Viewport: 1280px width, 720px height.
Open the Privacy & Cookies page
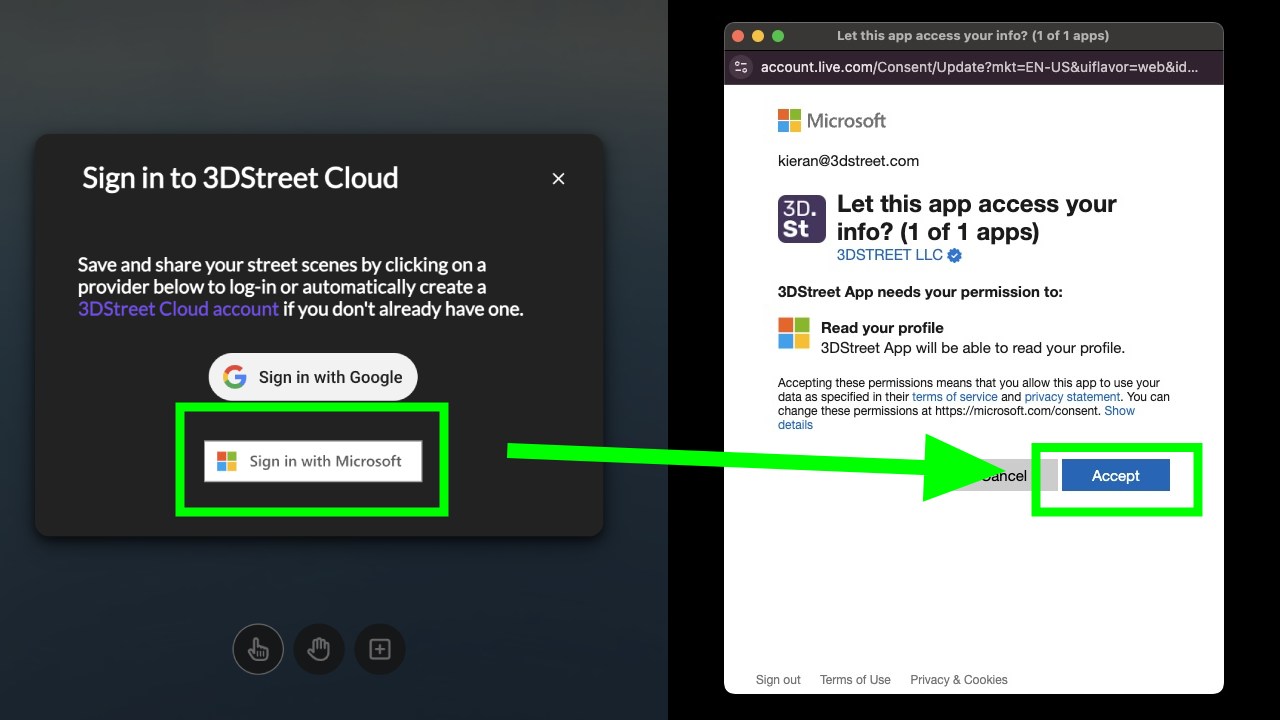coord(958,679)
